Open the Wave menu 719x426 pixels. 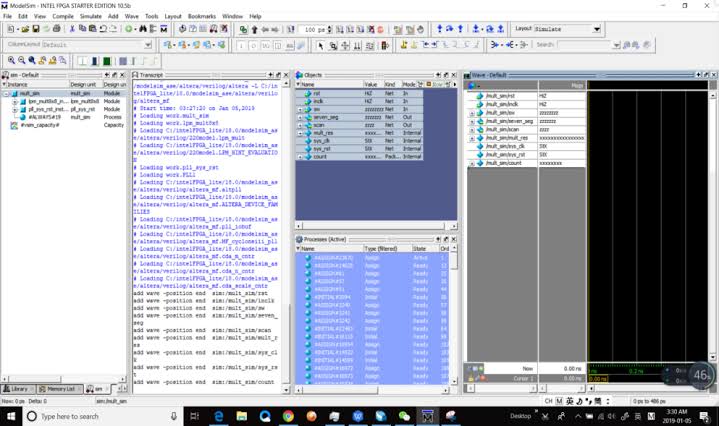[132, 16]
